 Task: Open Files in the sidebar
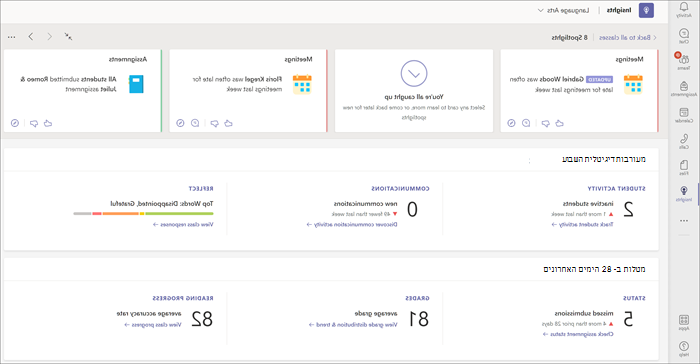click(683, 167)
